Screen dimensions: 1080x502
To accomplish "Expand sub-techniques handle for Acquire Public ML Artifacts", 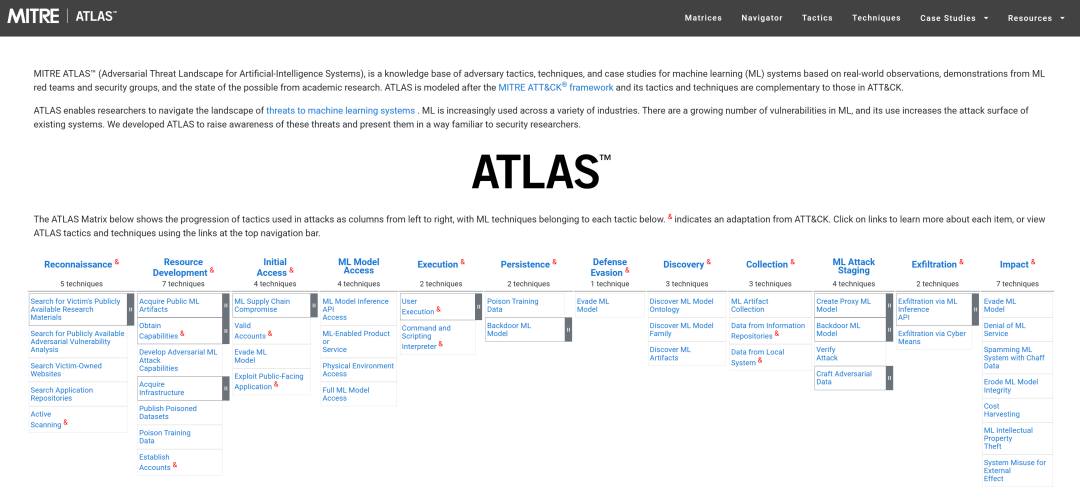I will point(226,305).
